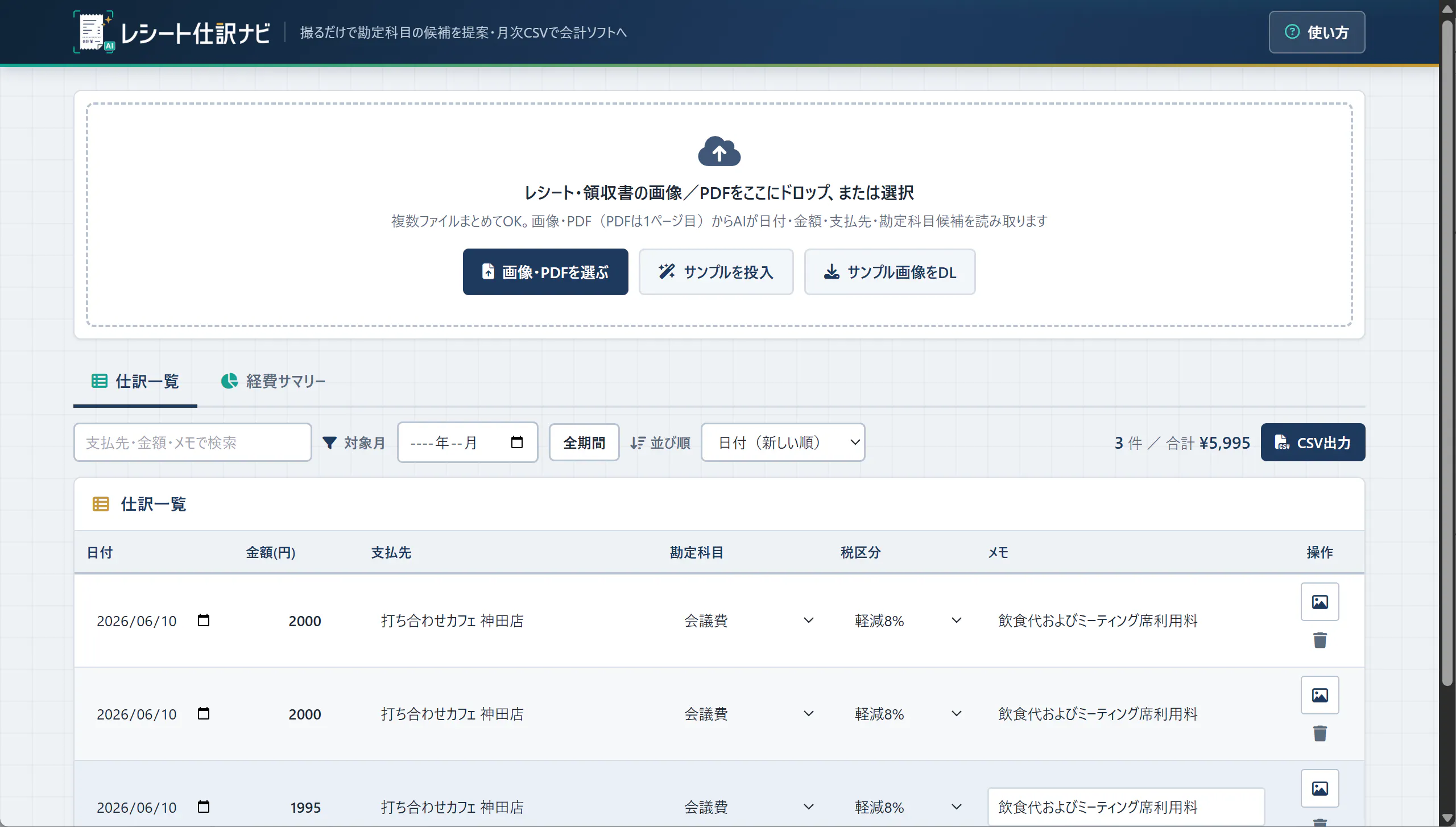Click the cloud upload icon in drop zone
1456x827 pixels.
coord(719,151)
